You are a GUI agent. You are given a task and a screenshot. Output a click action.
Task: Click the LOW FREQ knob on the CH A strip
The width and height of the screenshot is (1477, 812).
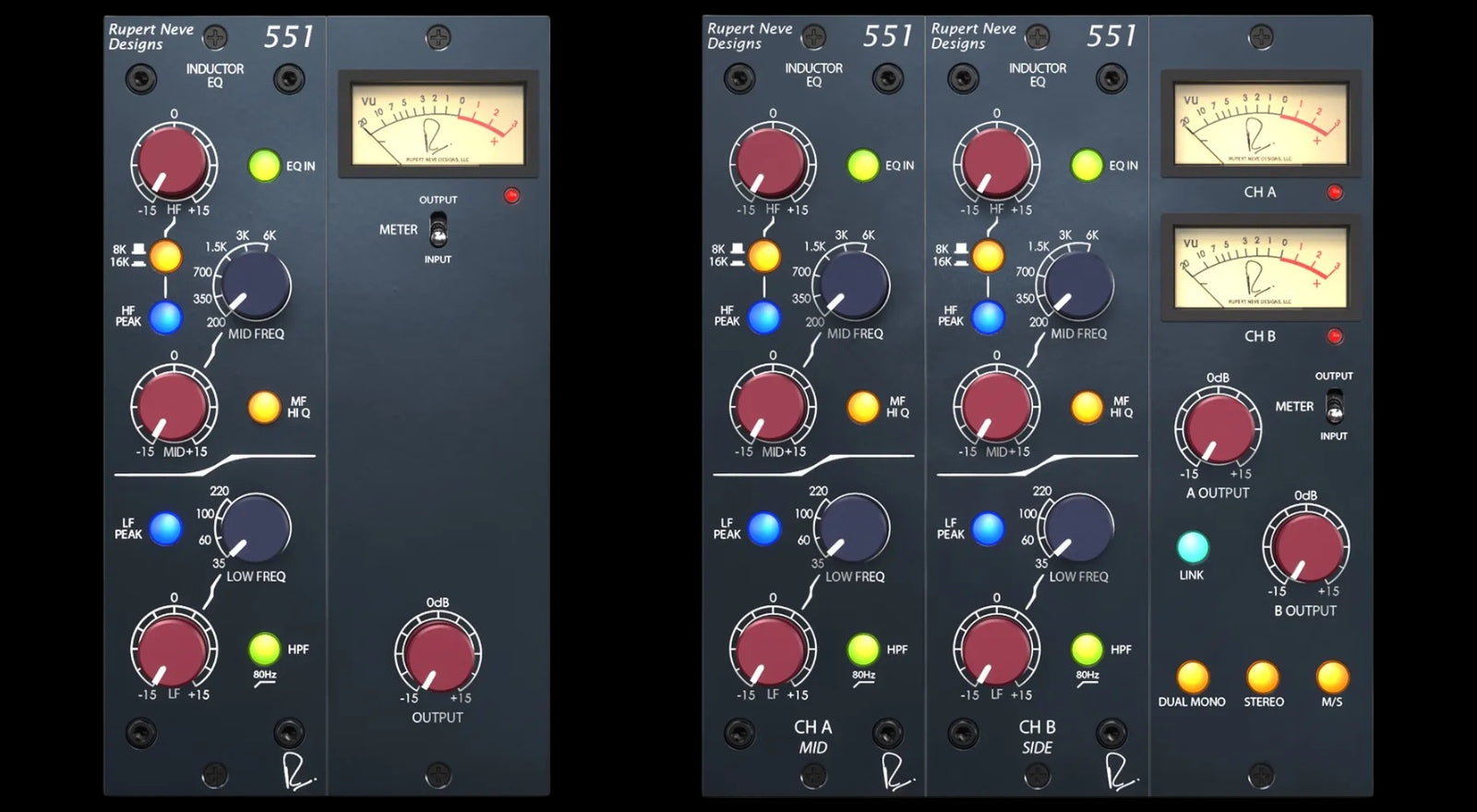coord(854,528)
